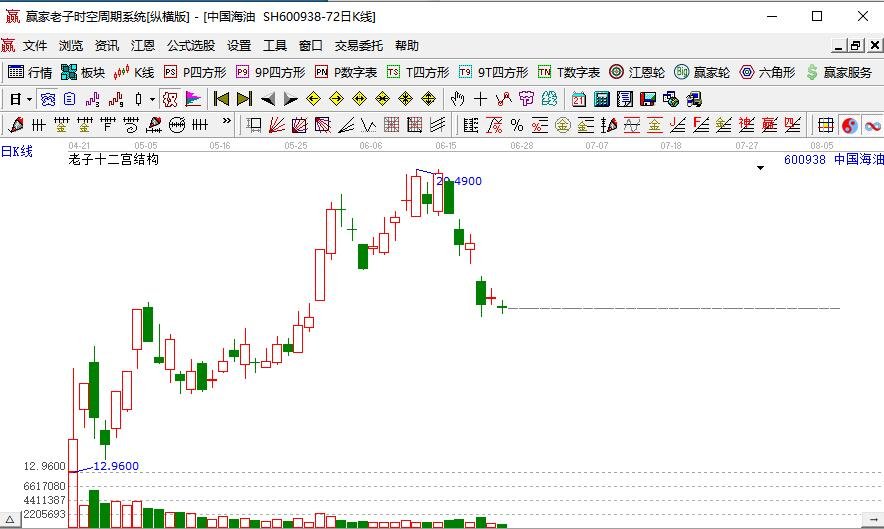This screenshot has width=884, height=529.
Task: Open the 文件 menu
Action: [35, 46]
